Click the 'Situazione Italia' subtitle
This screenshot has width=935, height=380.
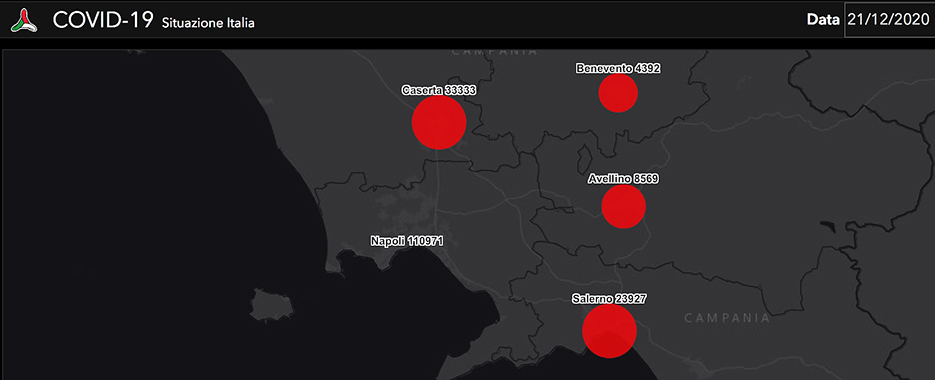[x=208, y=23]
